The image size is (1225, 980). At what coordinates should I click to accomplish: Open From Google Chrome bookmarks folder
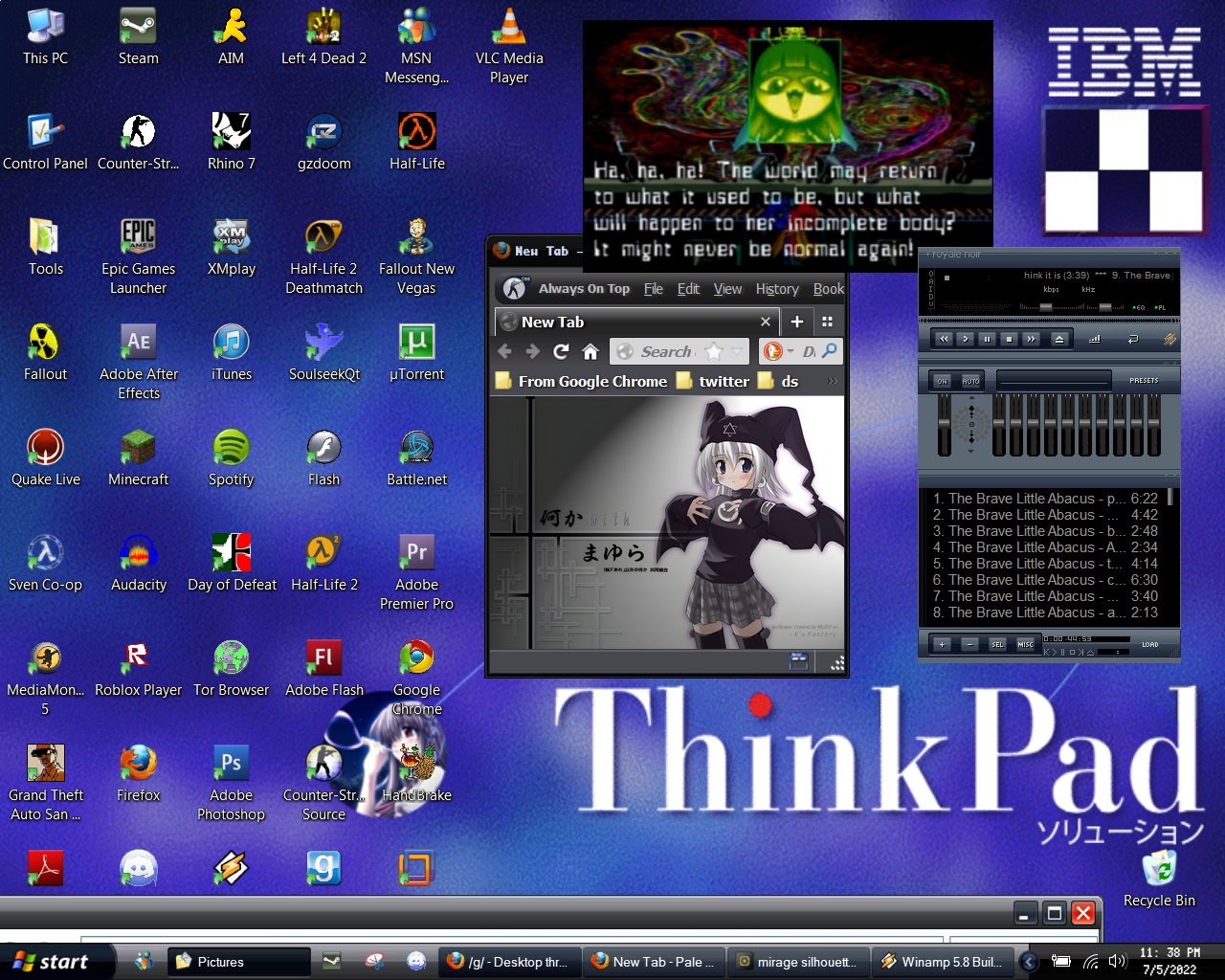(x=582, y=381)
